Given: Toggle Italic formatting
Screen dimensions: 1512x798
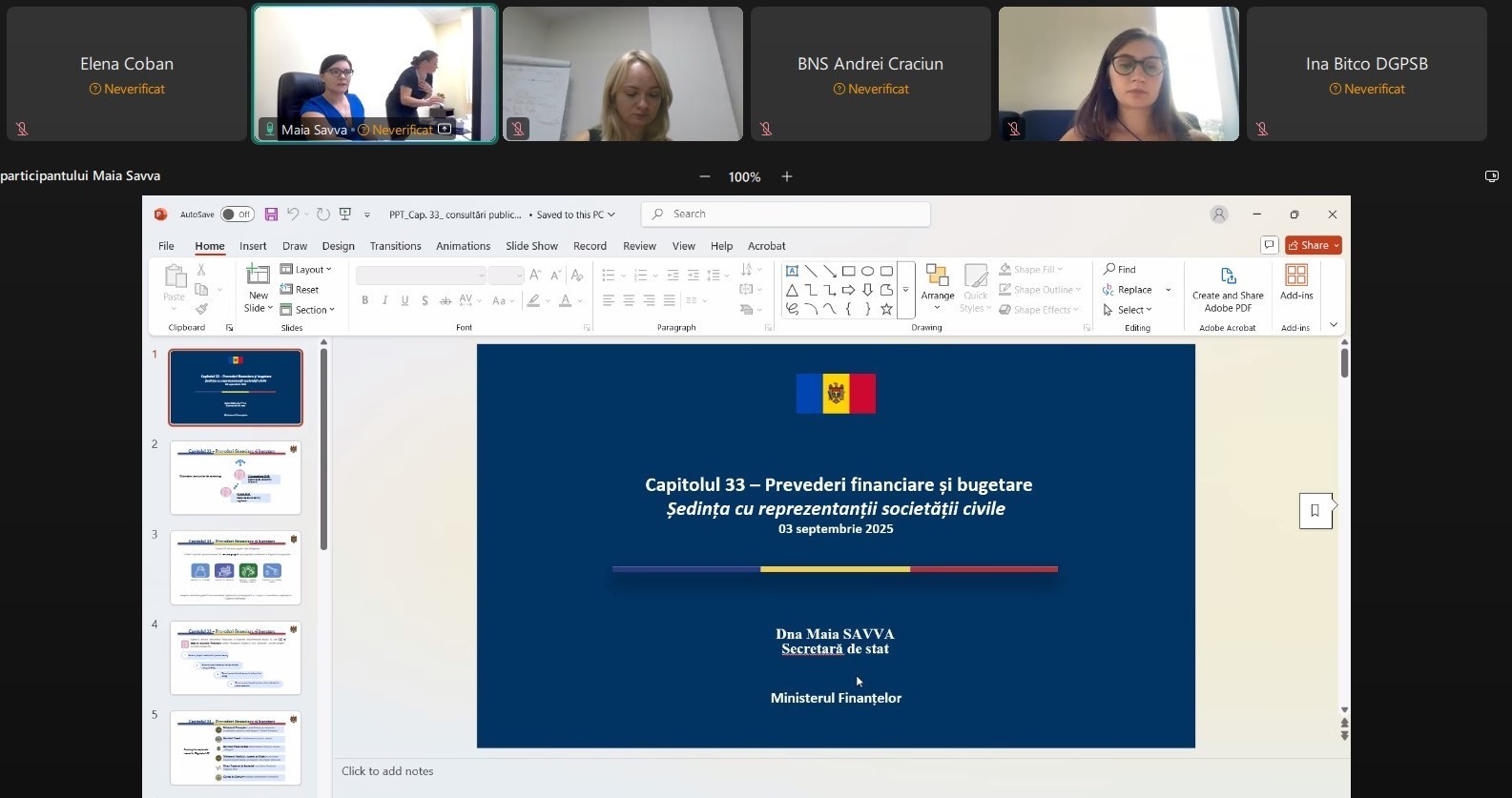Looking at the screenshot, I should coord(384,300).
